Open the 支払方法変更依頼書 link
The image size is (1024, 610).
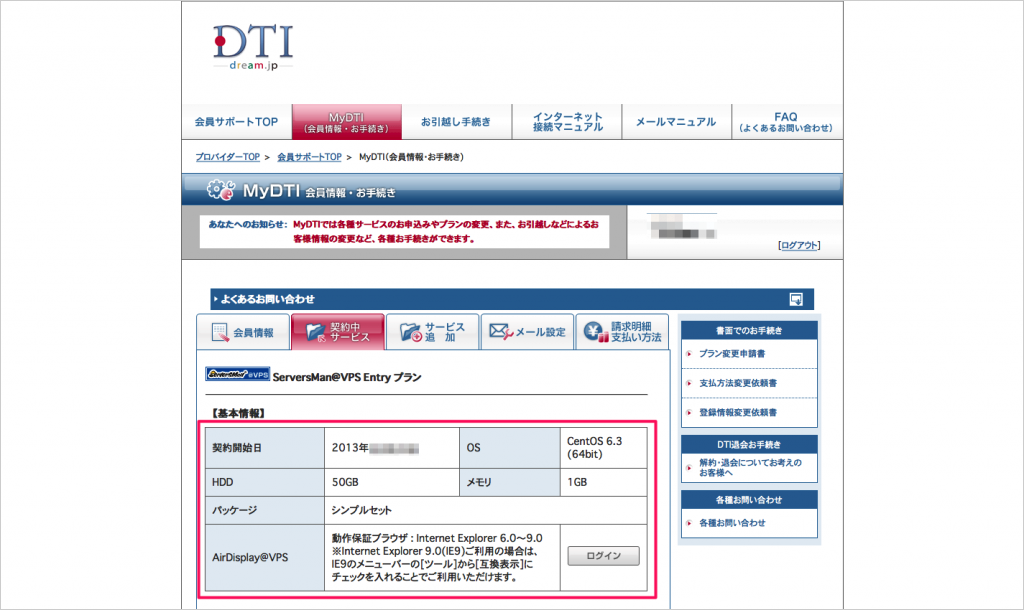(x=738, y=383)
